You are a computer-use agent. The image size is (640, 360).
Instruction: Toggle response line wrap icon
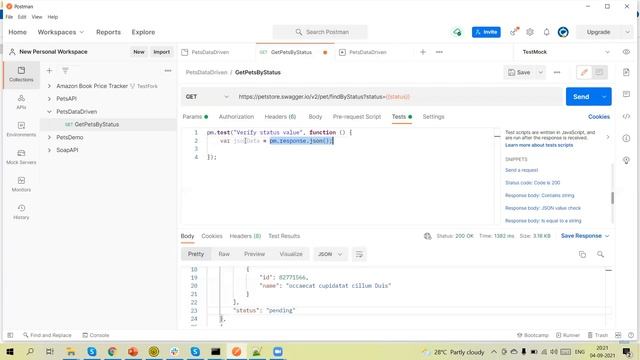359,254
